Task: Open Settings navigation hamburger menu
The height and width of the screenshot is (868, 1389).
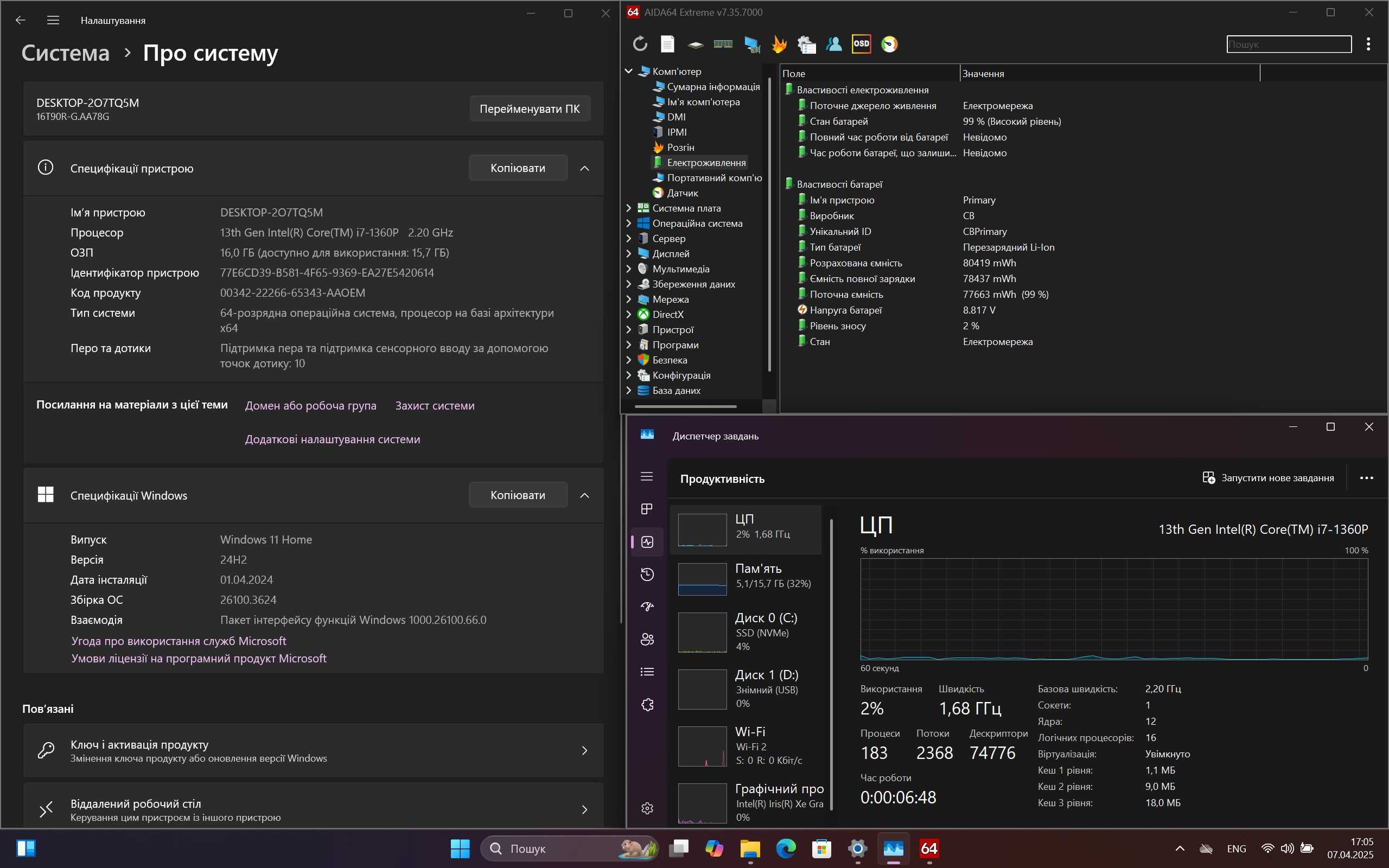Action: pyautogui.click(x=53, y=20)
